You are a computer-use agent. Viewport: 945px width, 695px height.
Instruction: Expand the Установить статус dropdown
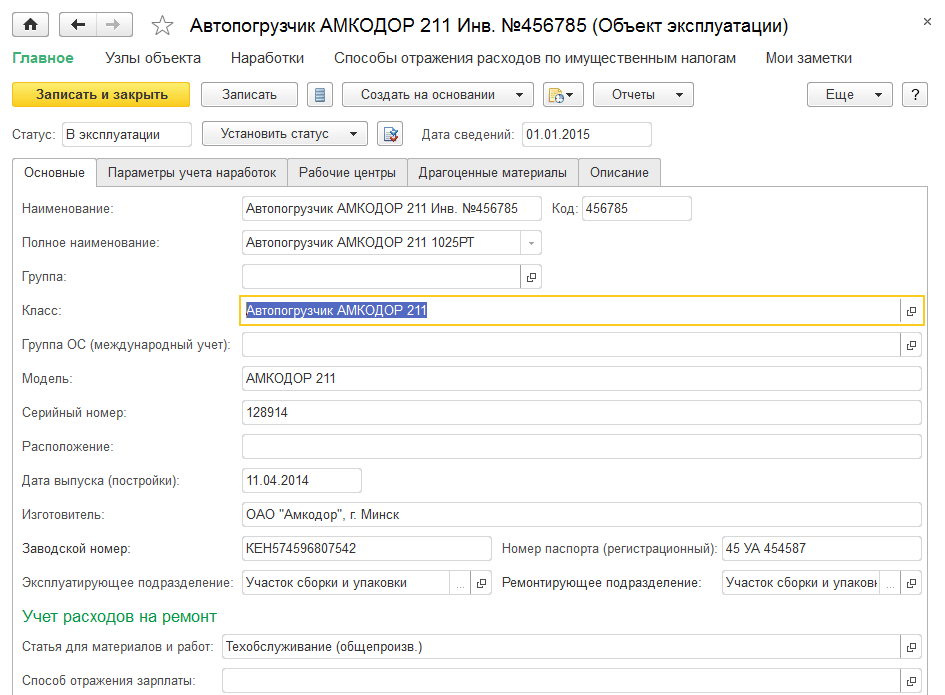click(285, 134)
